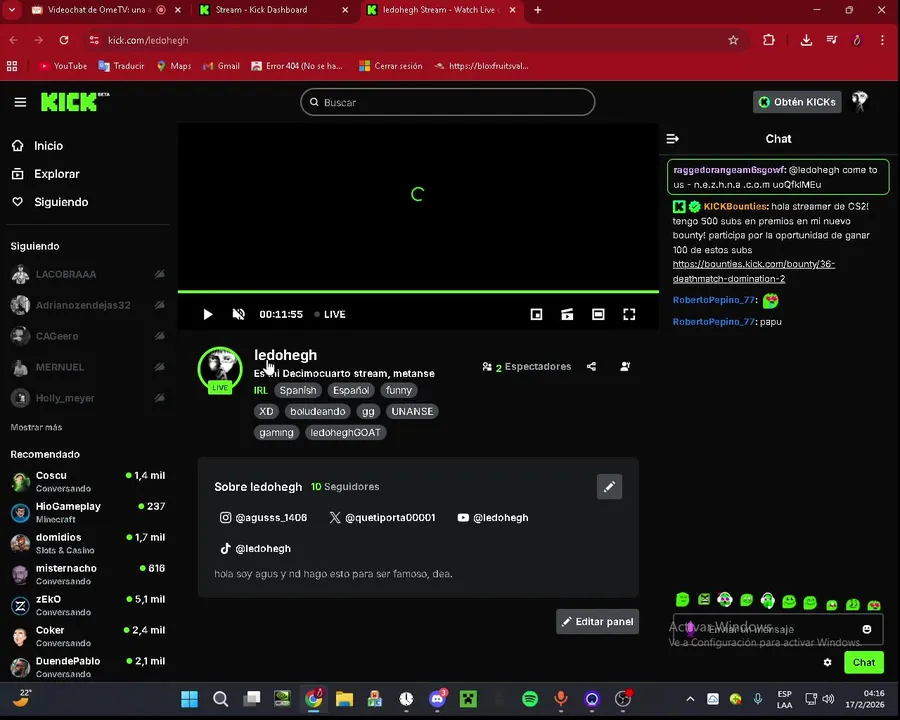Open YouTube channel @ledohegh
This screenshot has height=720, width=900.
(x=492, y=517)
